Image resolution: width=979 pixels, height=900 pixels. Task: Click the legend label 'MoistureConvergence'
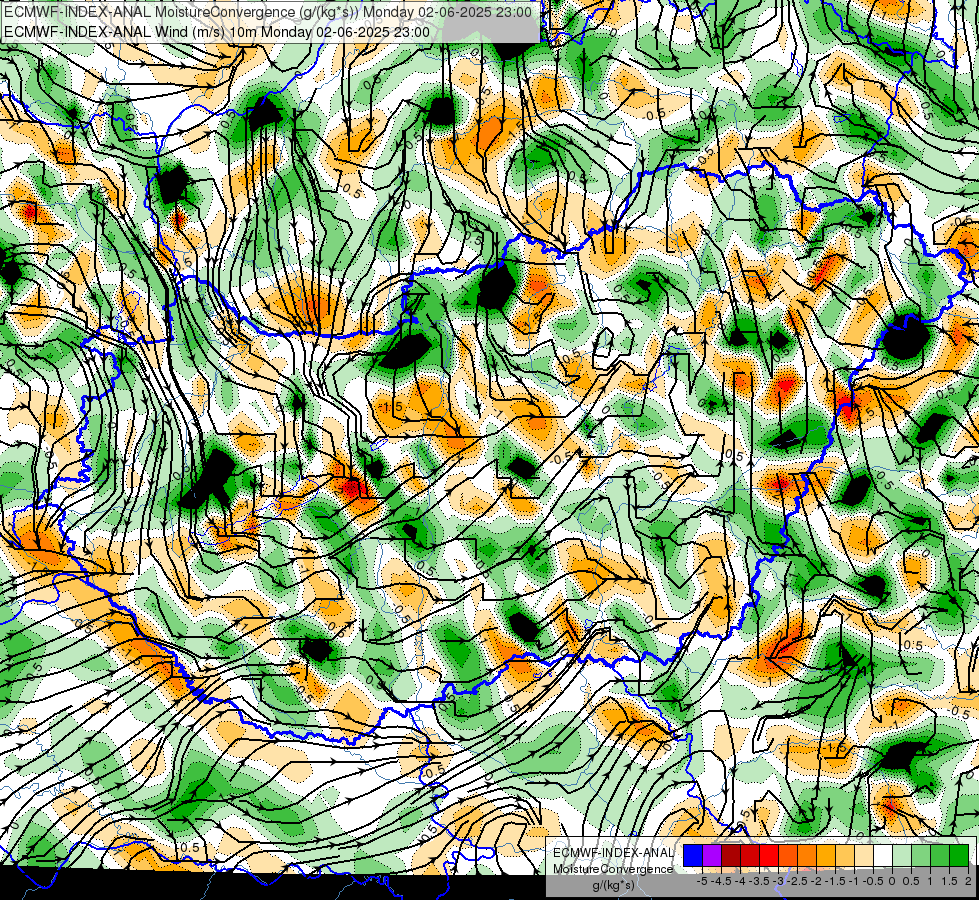point(613,869)
